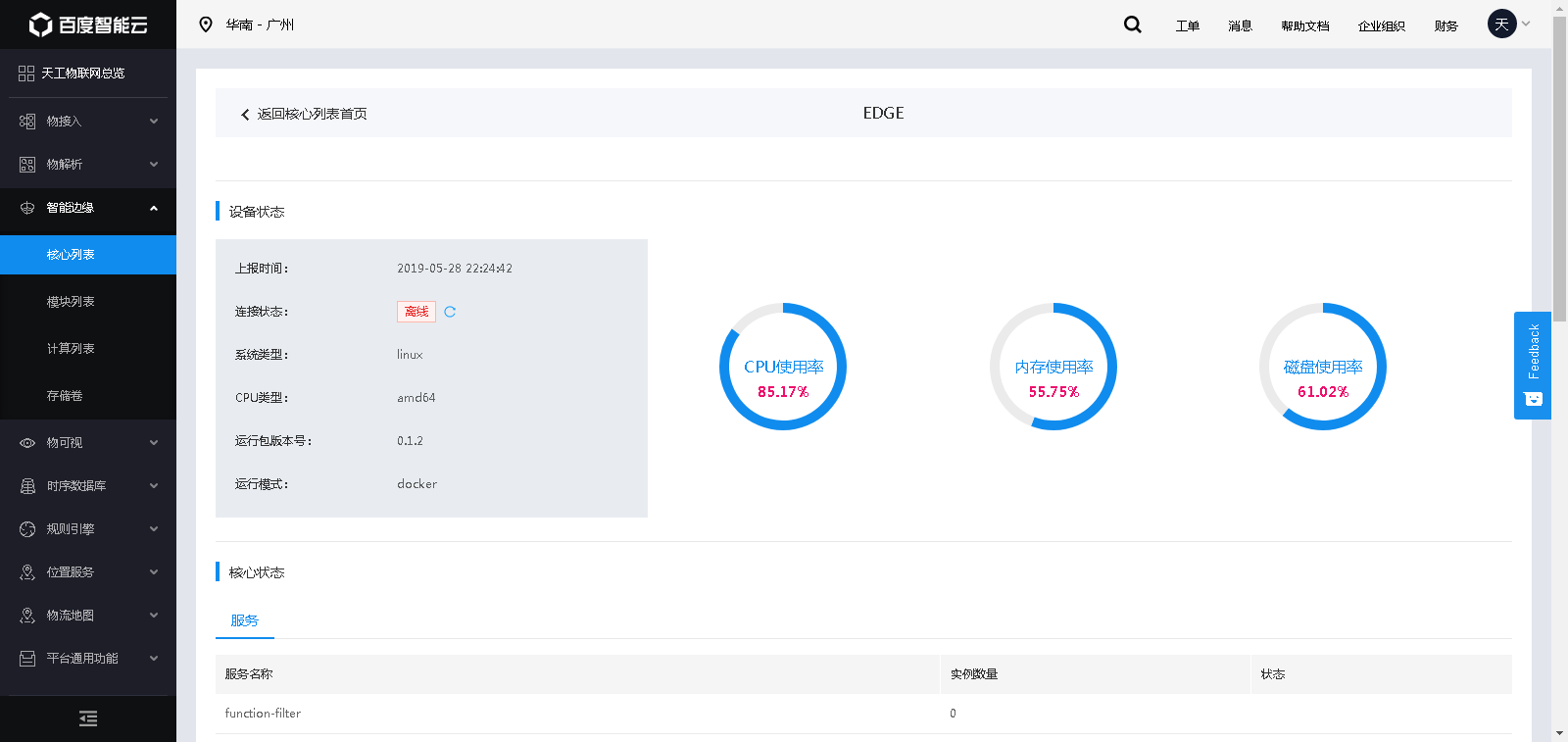
Task: Click the Baidu AI Cloud logo
Action: coord(88,25)
